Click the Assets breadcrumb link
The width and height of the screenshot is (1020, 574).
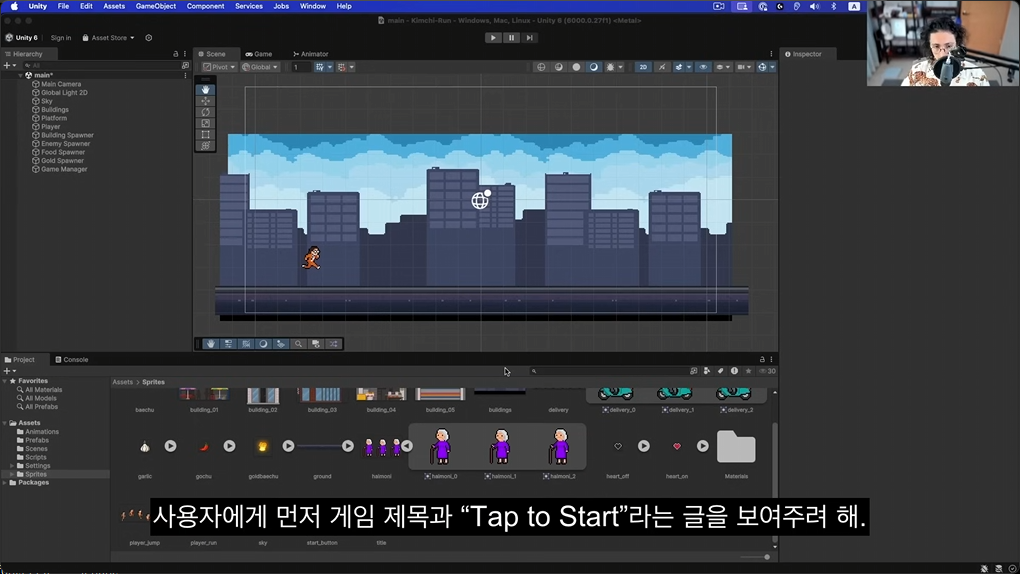pyautogui.click(x=122, y=382)
